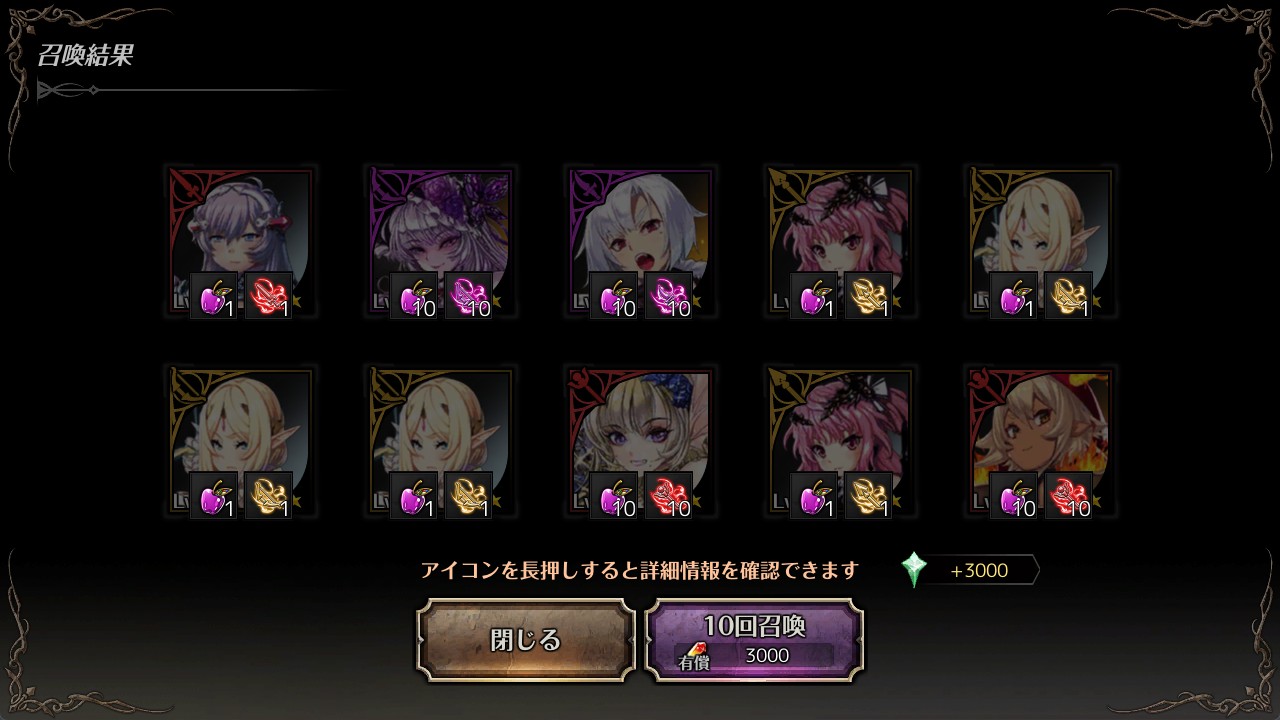
Task: Open the tan-skinned character card with flames
Action: tap(1040, 442)
